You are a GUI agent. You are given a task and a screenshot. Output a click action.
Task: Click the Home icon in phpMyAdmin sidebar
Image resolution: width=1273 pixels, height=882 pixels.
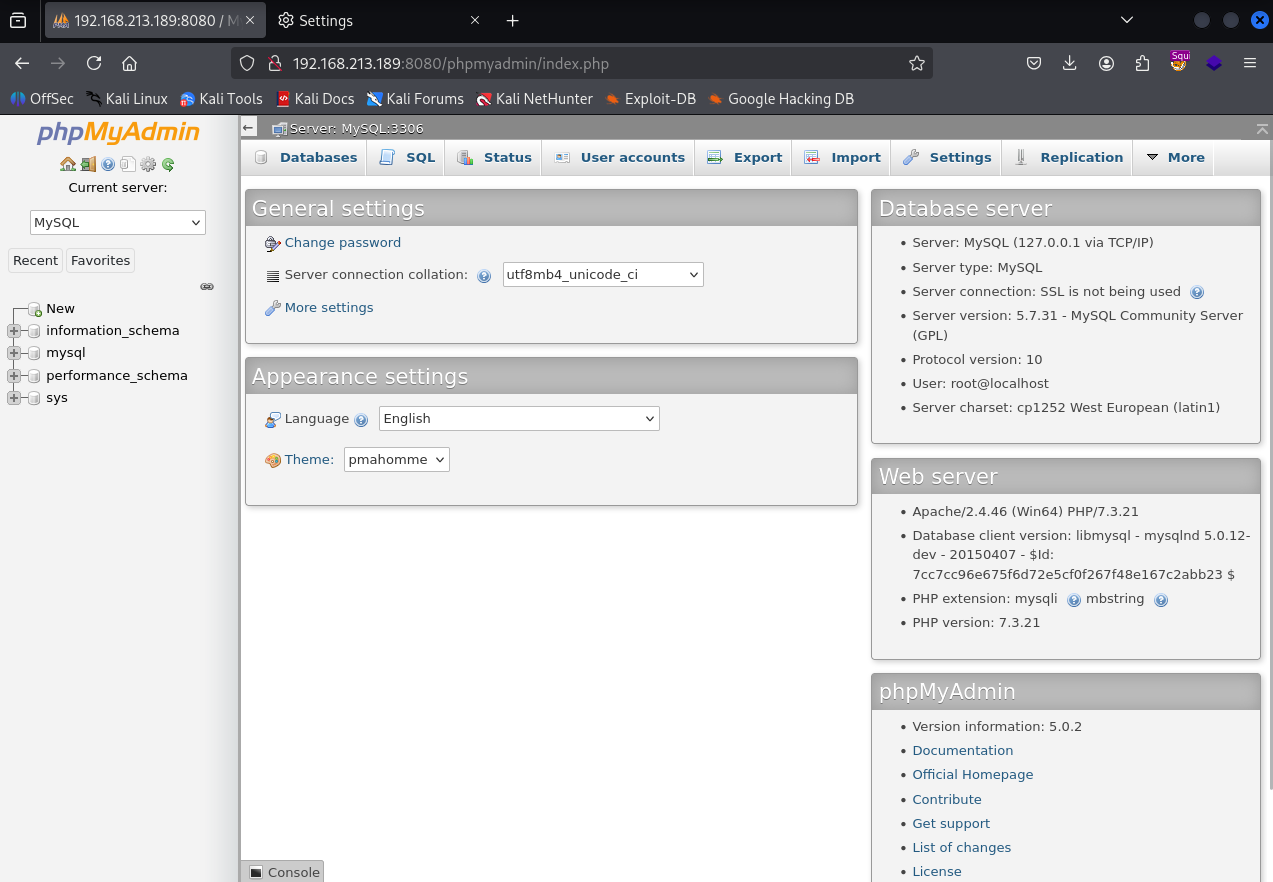tap(67, 164)
